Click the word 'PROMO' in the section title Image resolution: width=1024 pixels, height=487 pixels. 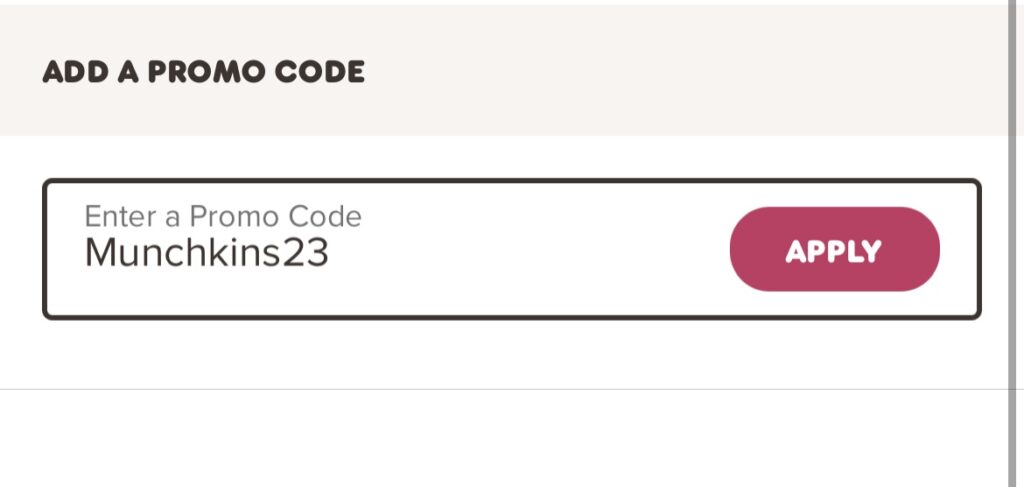click(206, 72)
